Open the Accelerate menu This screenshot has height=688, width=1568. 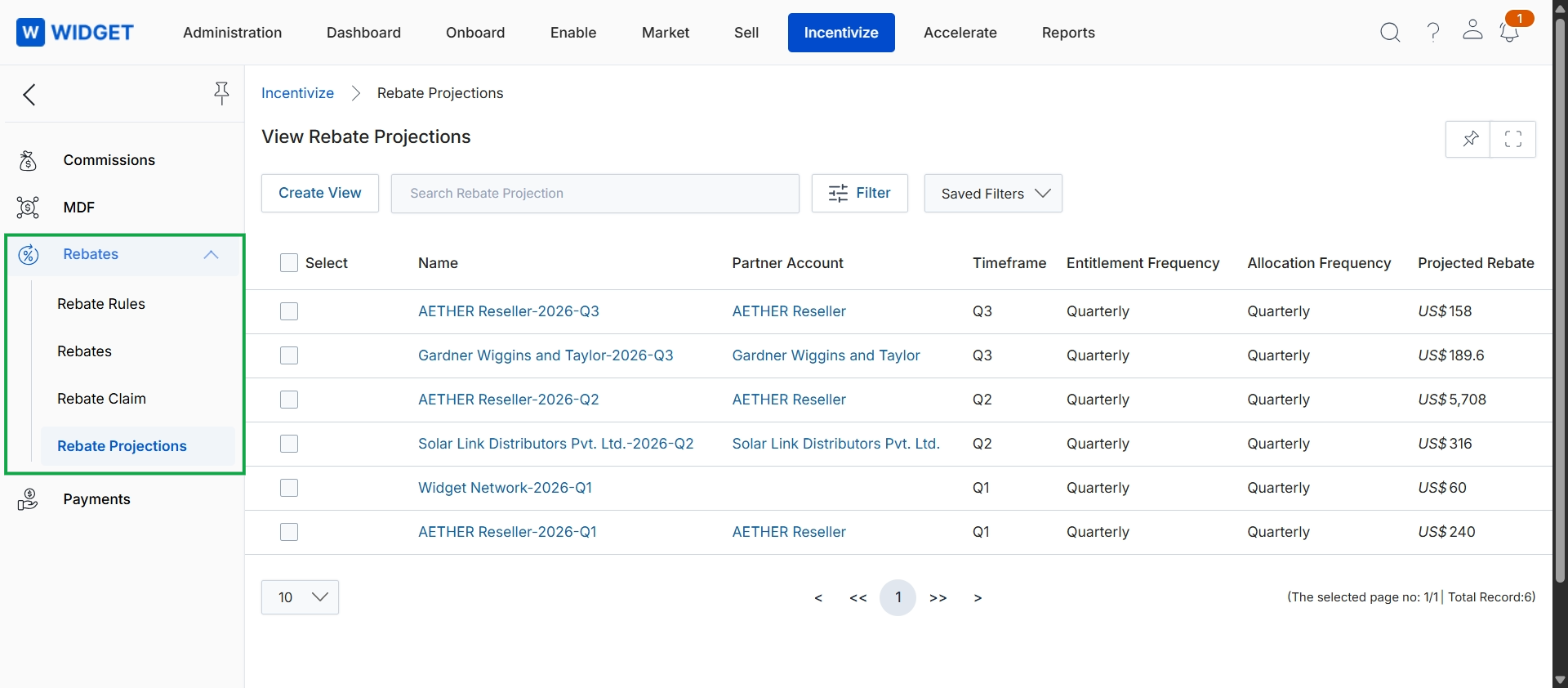[x=960, y=33]
